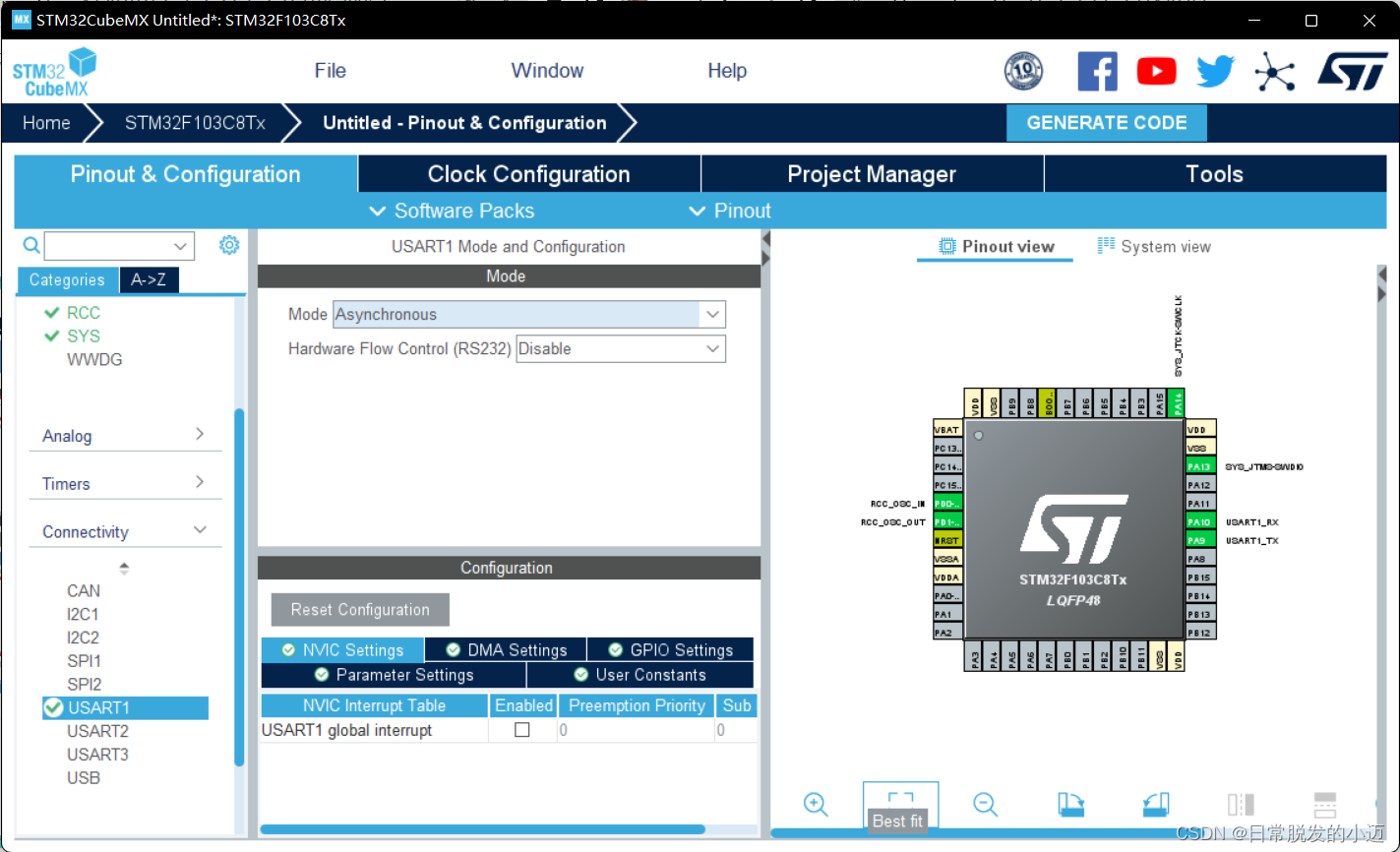
Task: Click the vertical split view icon
Action: 1241,804
